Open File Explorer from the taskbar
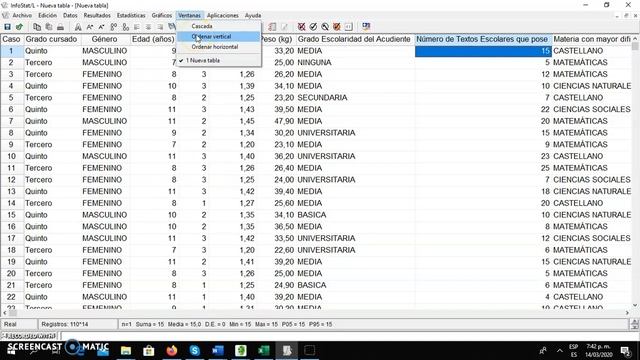This screenshot has width=640, height=360. (x=126, y=351)
